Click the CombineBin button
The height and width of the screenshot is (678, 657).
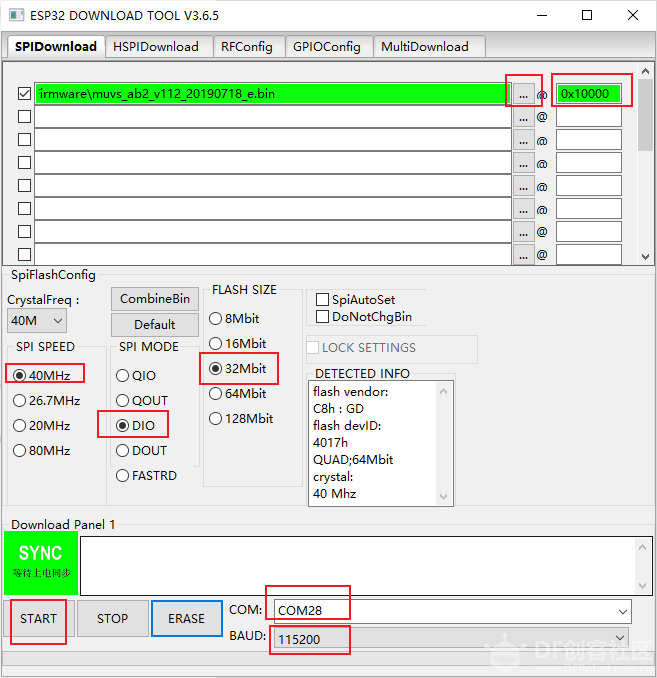155,299
